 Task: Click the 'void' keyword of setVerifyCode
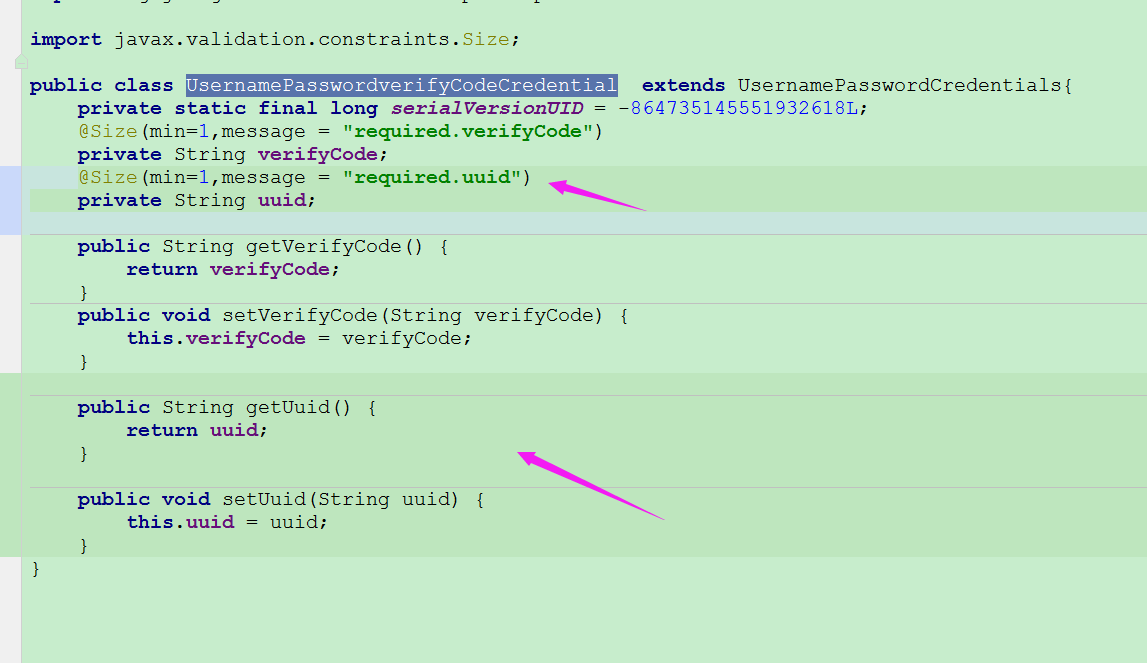click(x=186, y=315)
